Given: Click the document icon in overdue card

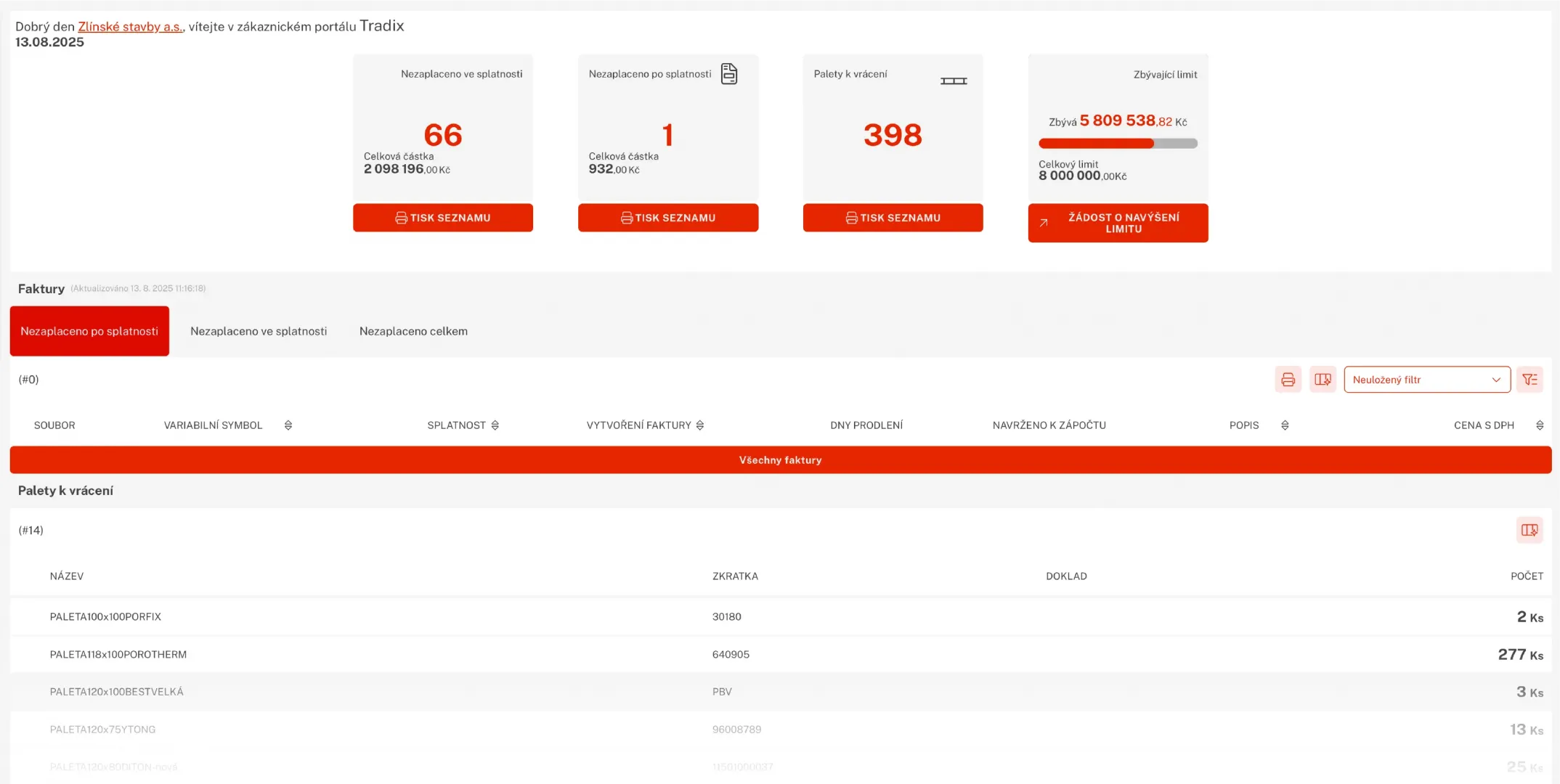Looking at the screenshot, I should [x=728, y=74].
